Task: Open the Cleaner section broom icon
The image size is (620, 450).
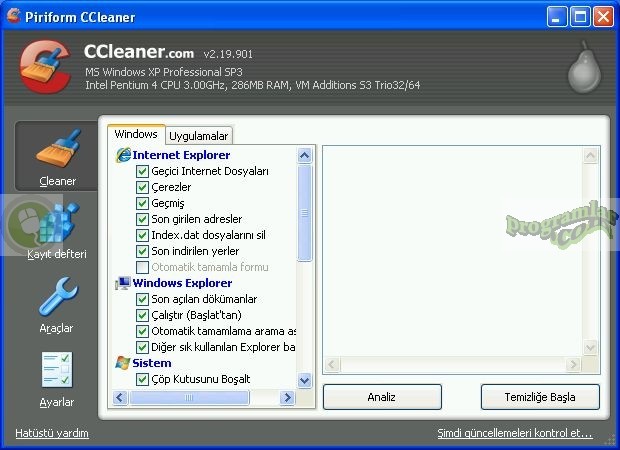Action: point(58,149)
